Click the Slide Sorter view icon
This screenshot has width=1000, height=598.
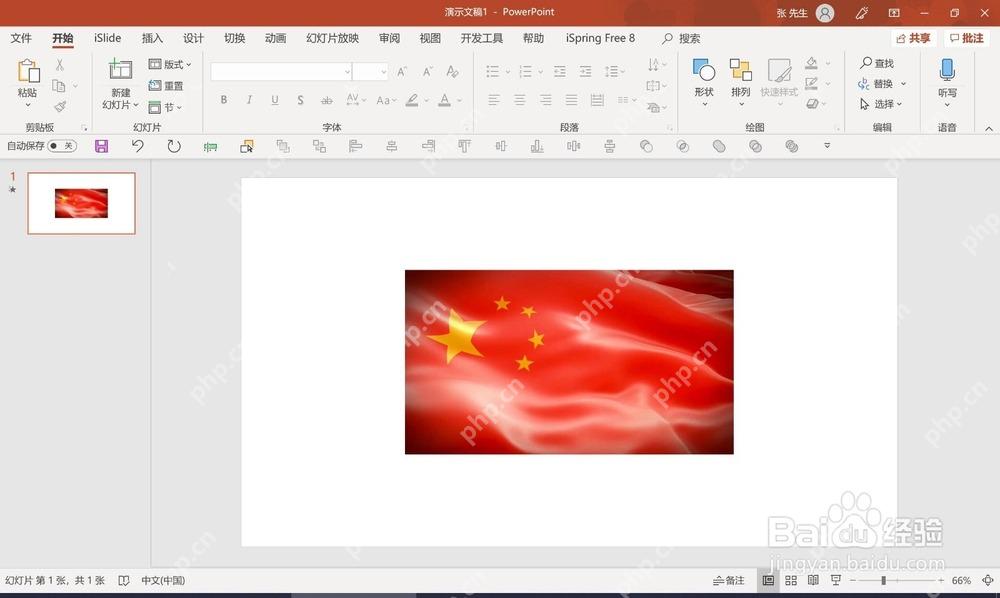click(x=791, y=580)
